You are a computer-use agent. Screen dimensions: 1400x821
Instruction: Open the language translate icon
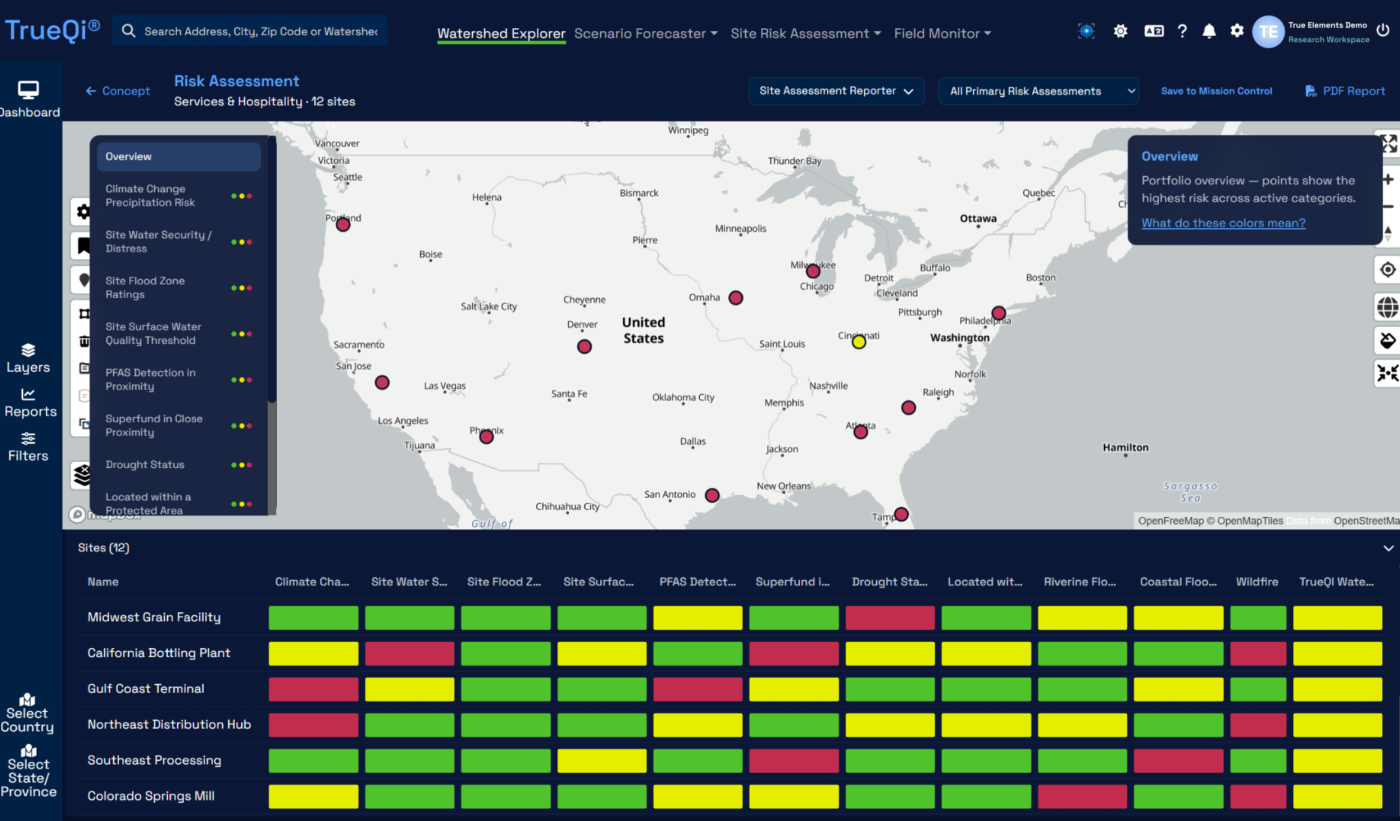(1153, 31)
